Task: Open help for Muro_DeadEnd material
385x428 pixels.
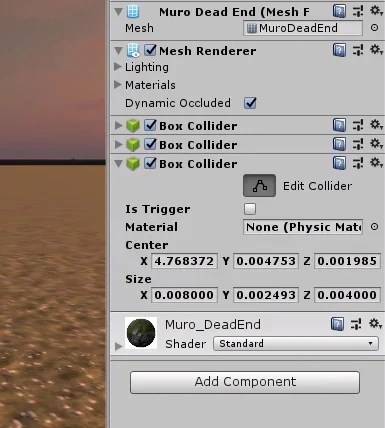Action: pos(337,324)
